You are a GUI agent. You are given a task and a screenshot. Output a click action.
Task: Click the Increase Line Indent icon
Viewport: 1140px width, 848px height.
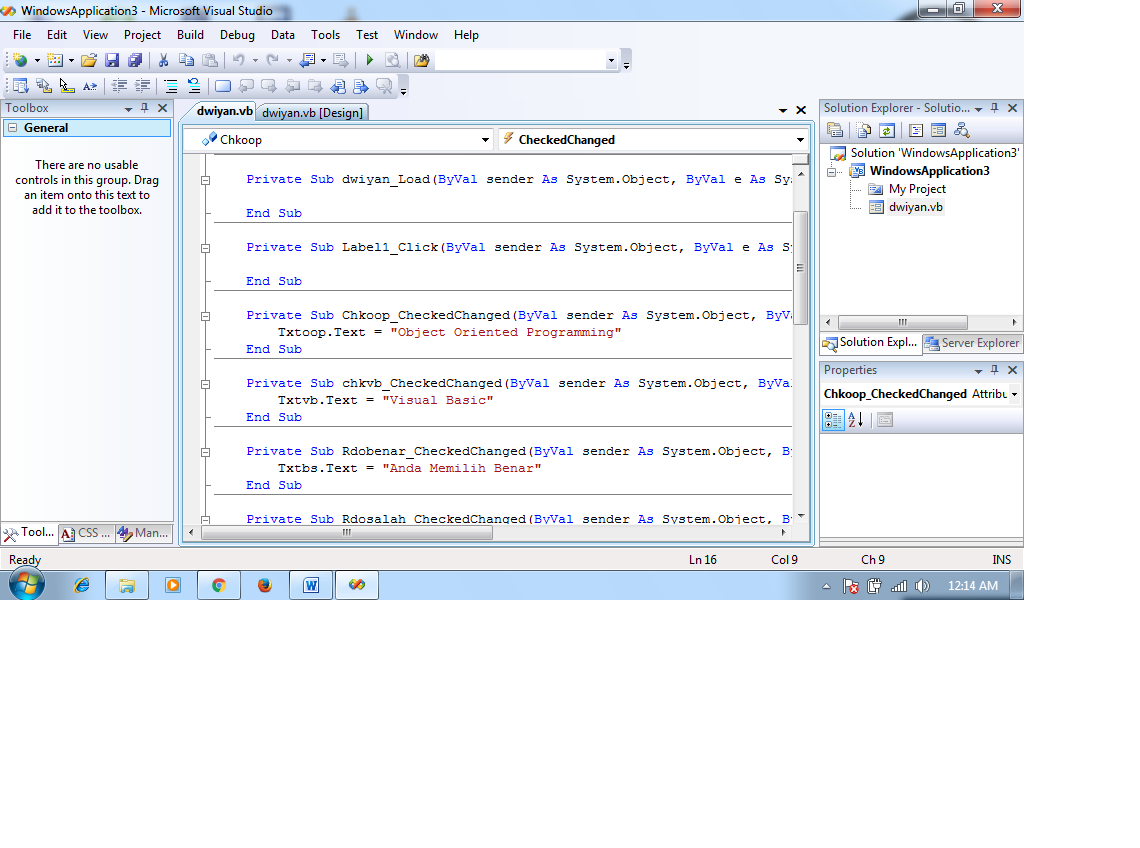click(x=142, y=87)
